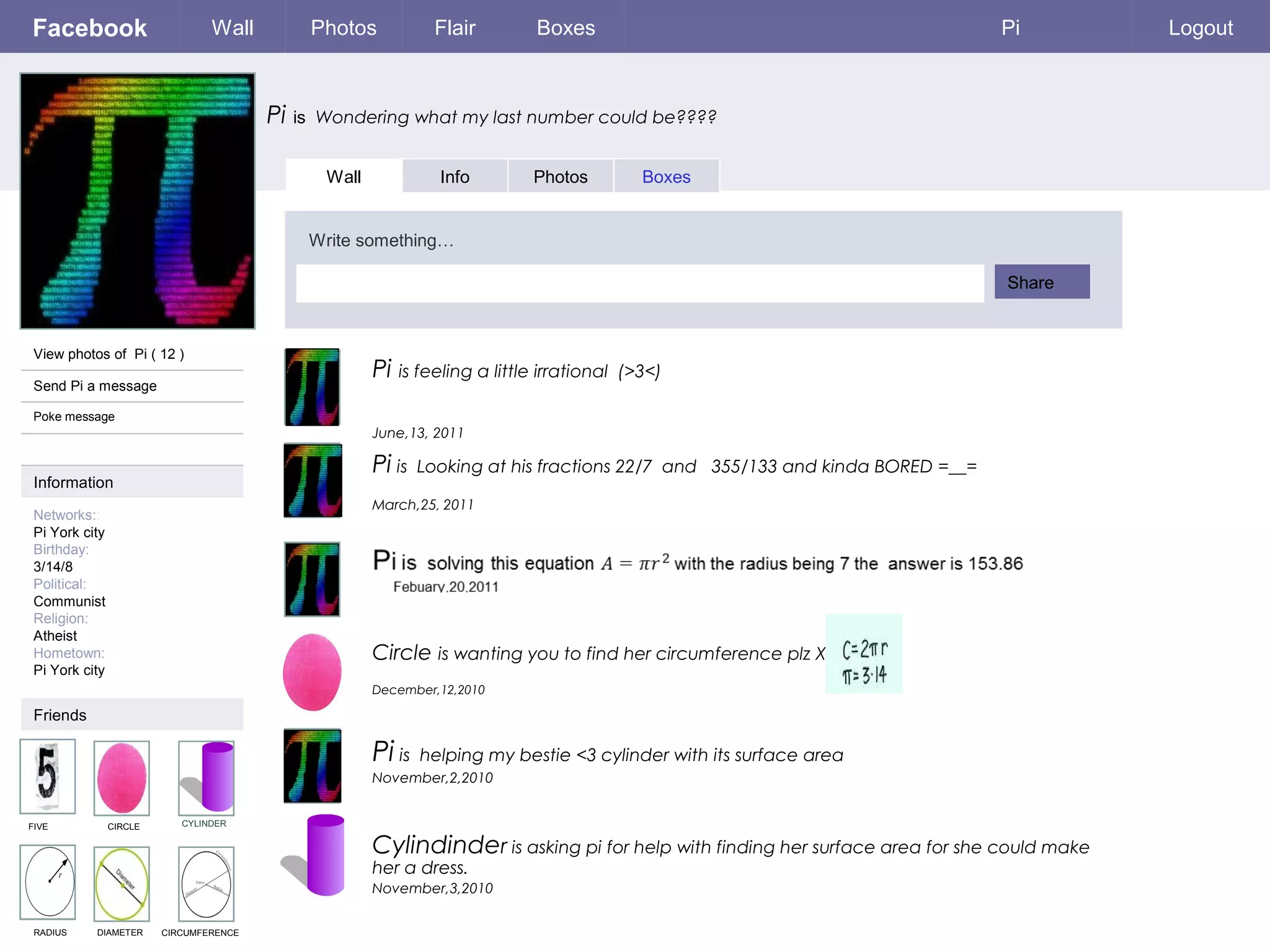Click the large rainbow Pi profile picture

tap(138, 201)
